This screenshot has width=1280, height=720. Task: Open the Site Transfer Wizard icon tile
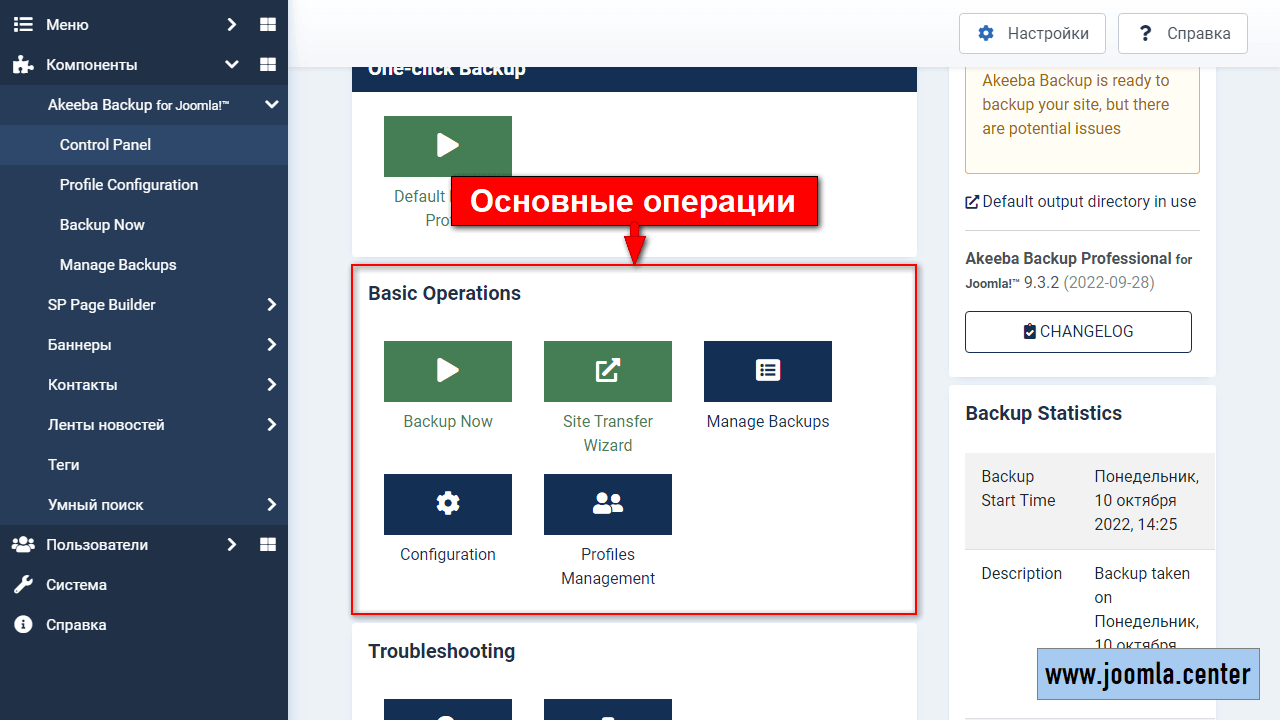607,371
